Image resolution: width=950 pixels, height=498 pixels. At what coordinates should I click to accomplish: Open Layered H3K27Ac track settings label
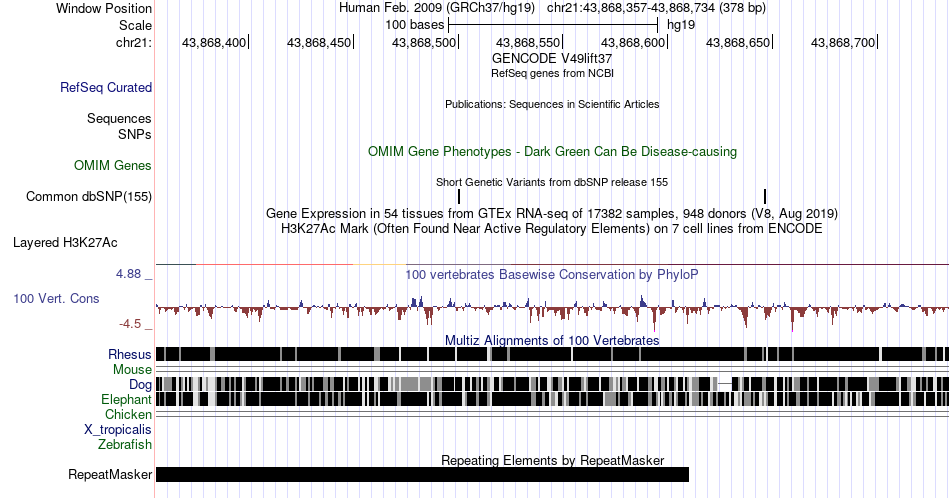tap(65, 242)
